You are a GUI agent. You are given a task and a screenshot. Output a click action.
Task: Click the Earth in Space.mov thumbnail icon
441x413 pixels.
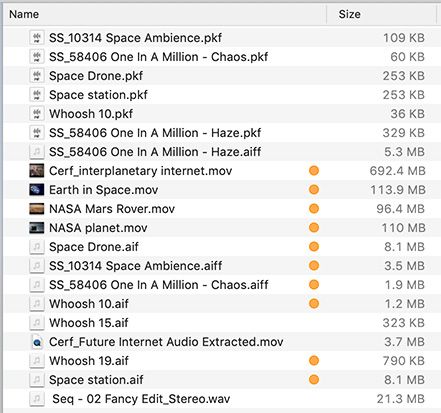point(37,190)
